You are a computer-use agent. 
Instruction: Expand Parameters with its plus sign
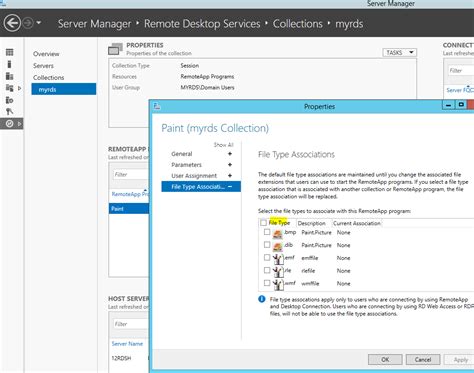(230, 165)
